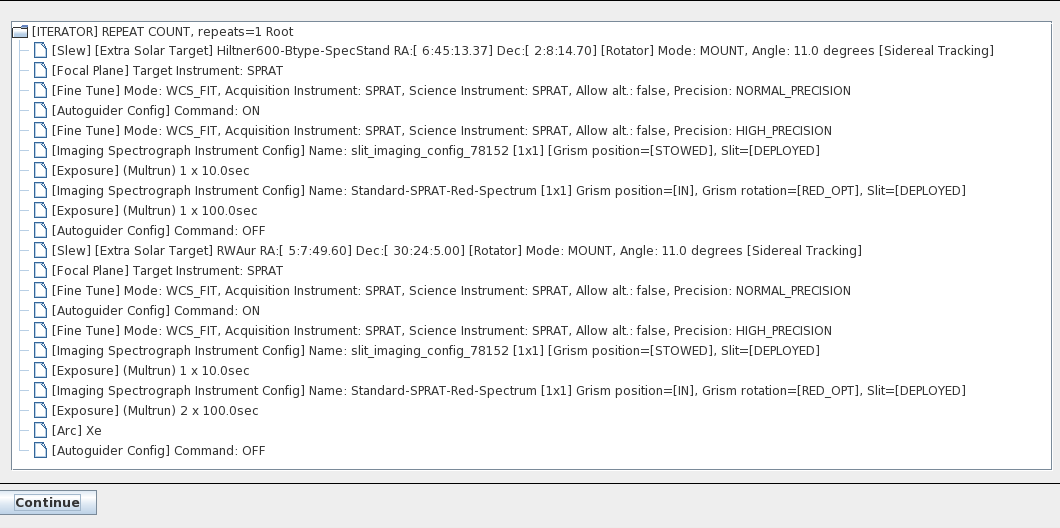Screen dimensions: 1060x528
Task: Click the file icon beside Exposure 2 x 100.0sec
Action: coord(41,411)
